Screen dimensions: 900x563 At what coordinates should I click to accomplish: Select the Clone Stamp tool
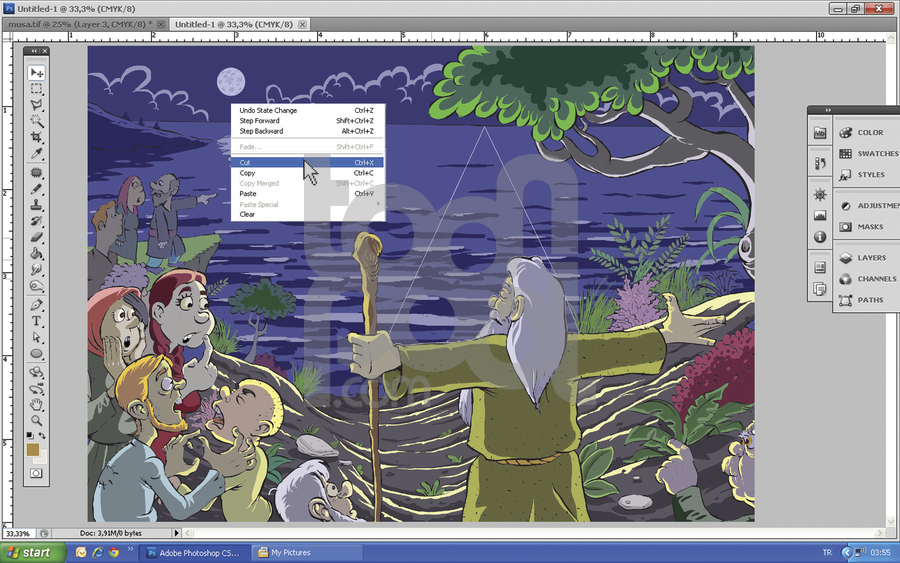[x=36, y=205]
